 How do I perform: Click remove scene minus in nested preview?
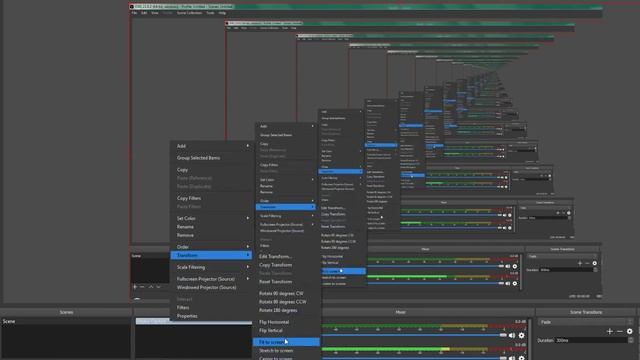(142, 287)
